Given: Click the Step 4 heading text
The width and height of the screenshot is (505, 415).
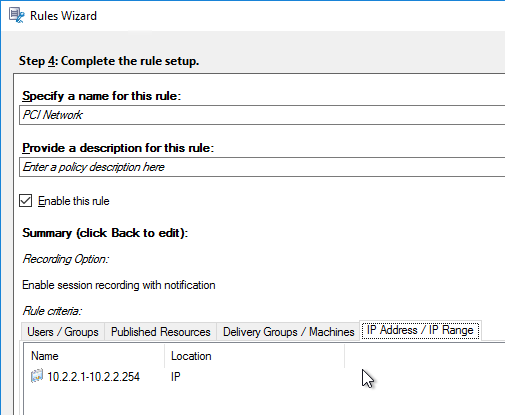Looking at the screenshot, I should (x=109, y=61).
